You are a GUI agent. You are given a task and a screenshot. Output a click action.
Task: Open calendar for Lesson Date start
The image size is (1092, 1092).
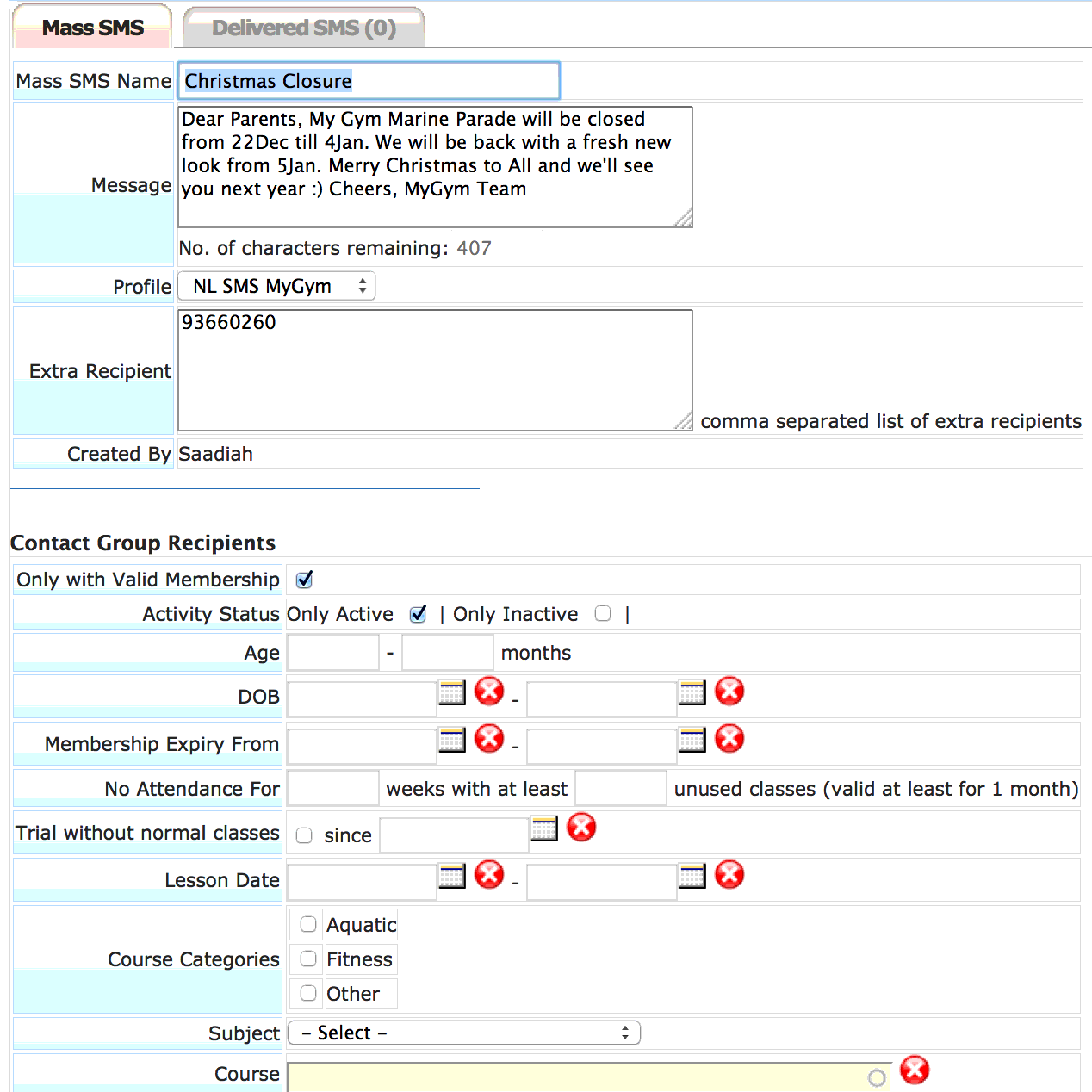[452, 876]
